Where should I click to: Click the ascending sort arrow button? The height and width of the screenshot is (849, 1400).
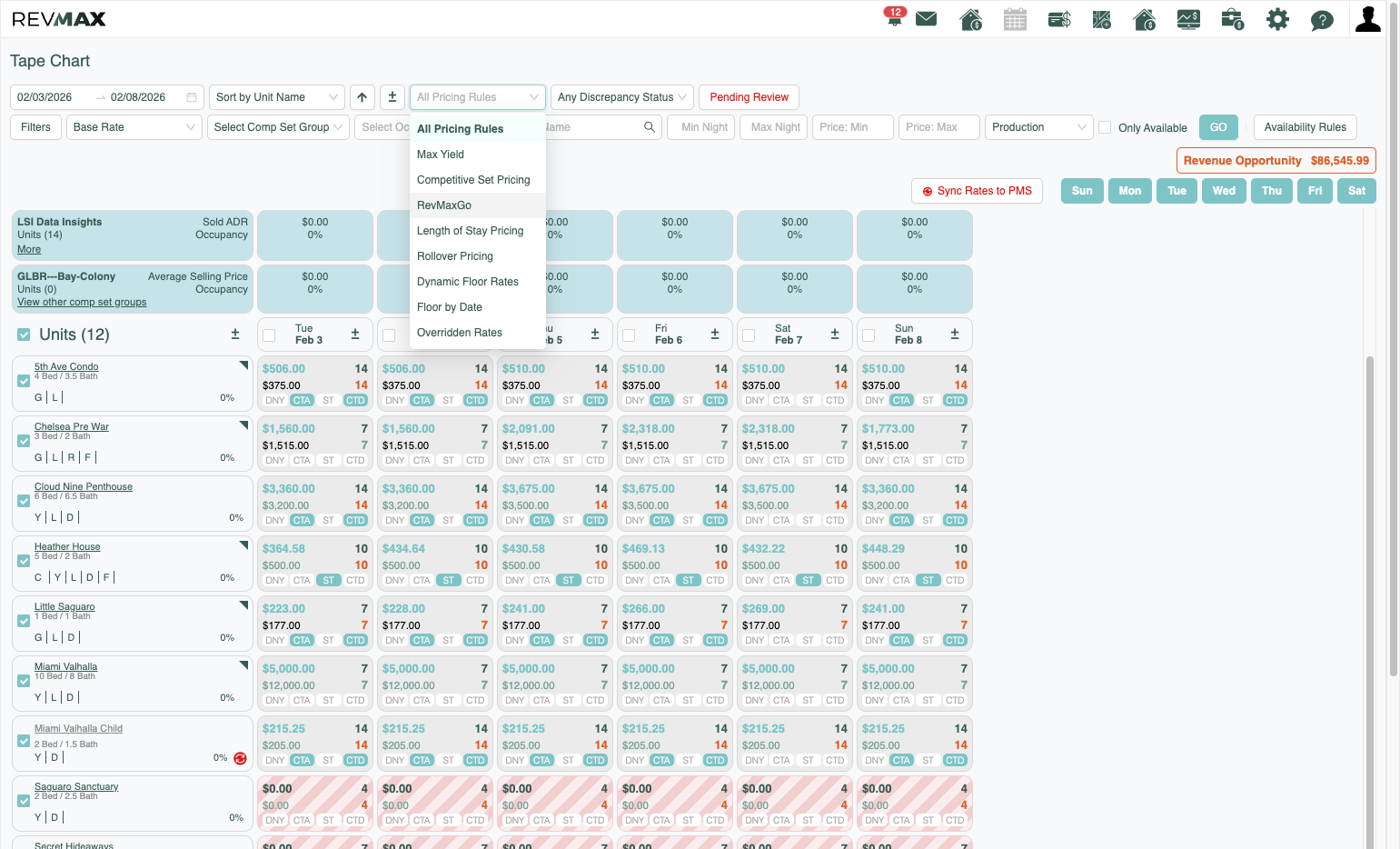click(x=362, y=97)
